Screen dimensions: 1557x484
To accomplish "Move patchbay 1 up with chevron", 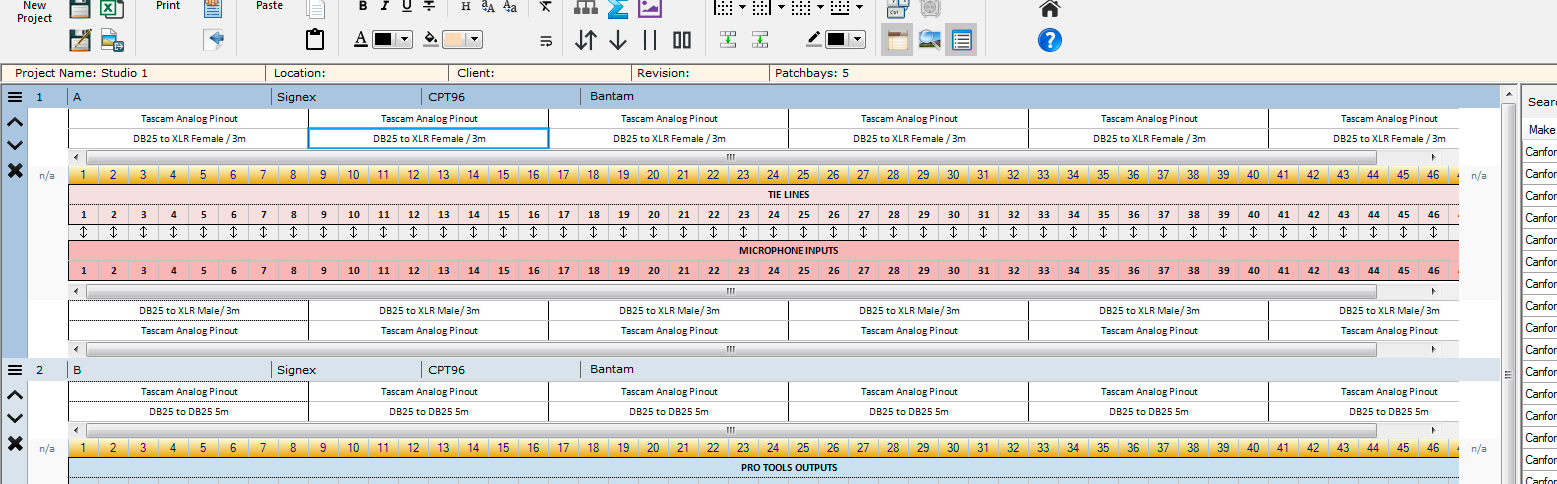I will (x=15, y=122).
